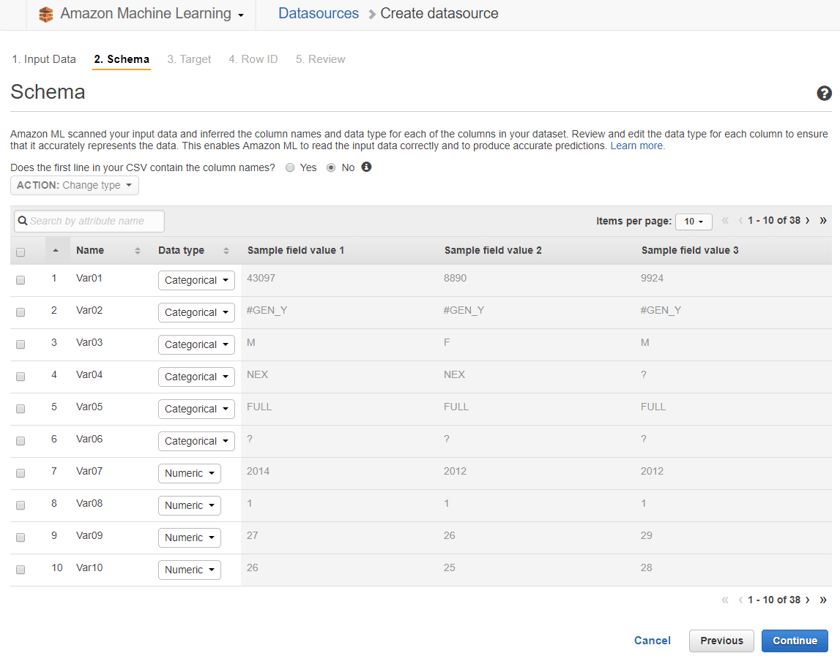Check the Var01 row checkbox

tap(20, 280)
